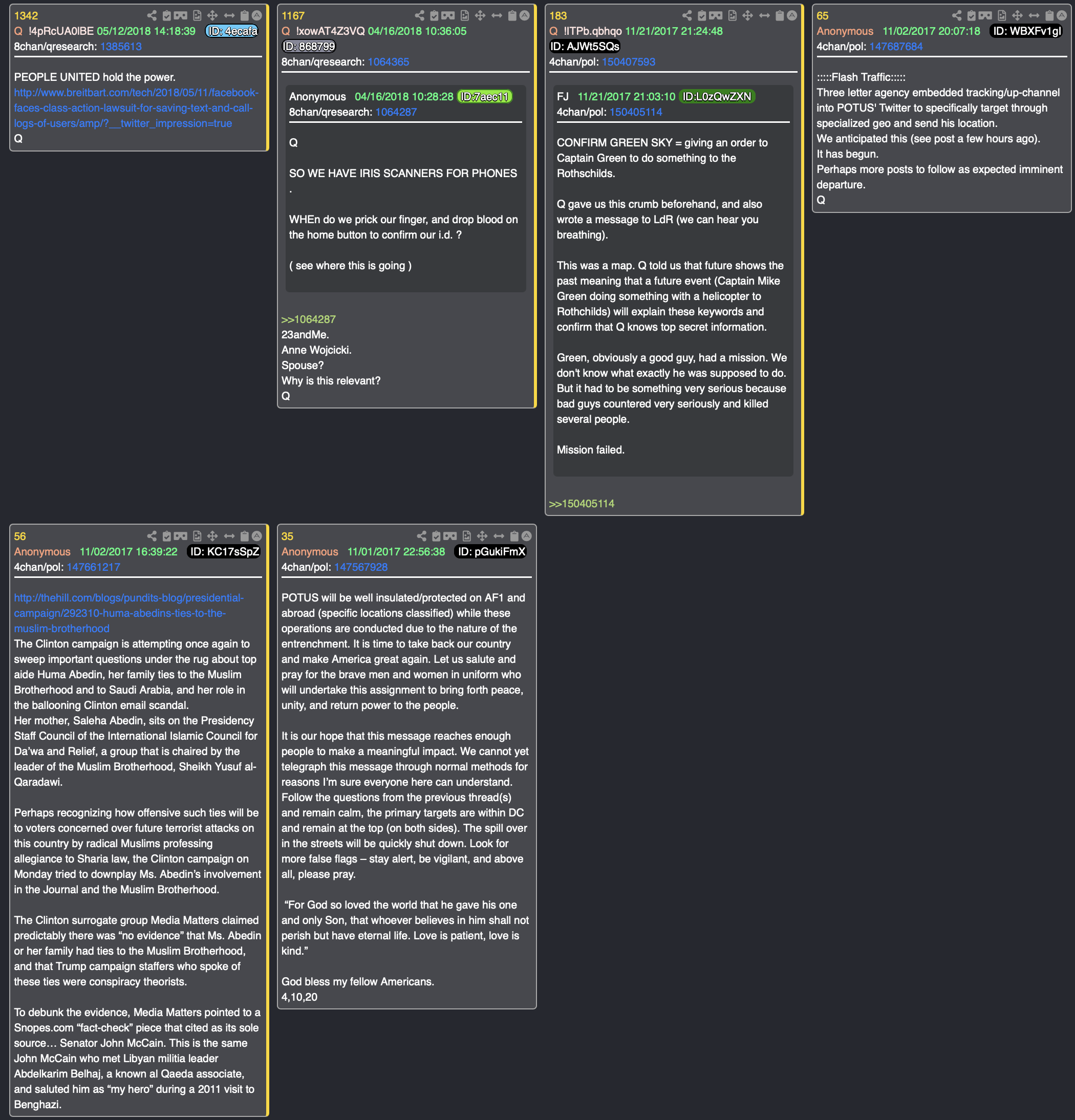Click post number 56
The height and width of the screenshot is (1120, 1075).
(x=20, y=536)
